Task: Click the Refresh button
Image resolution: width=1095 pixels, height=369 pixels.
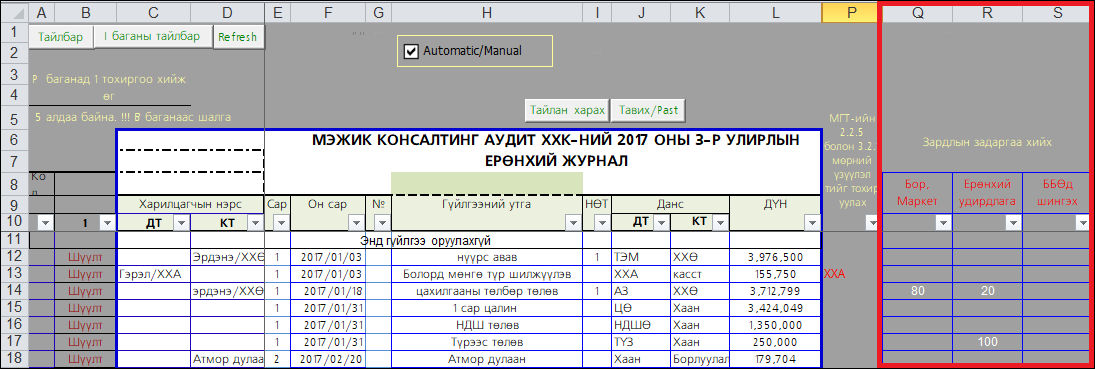Action: coord(238,37)
